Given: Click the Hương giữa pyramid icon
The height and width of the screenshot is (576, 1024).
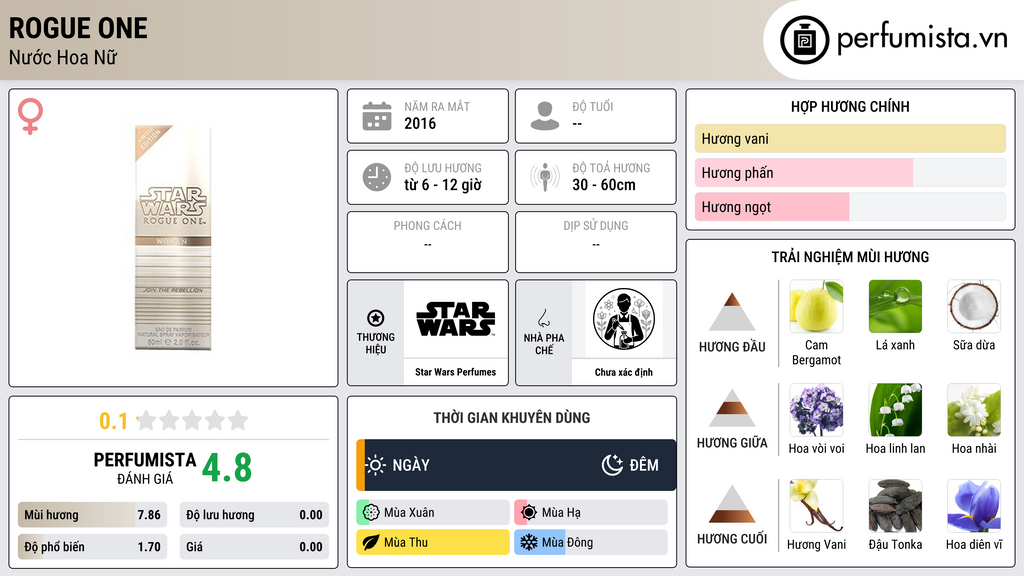Looking at the screenshot, I should point(732,408).
